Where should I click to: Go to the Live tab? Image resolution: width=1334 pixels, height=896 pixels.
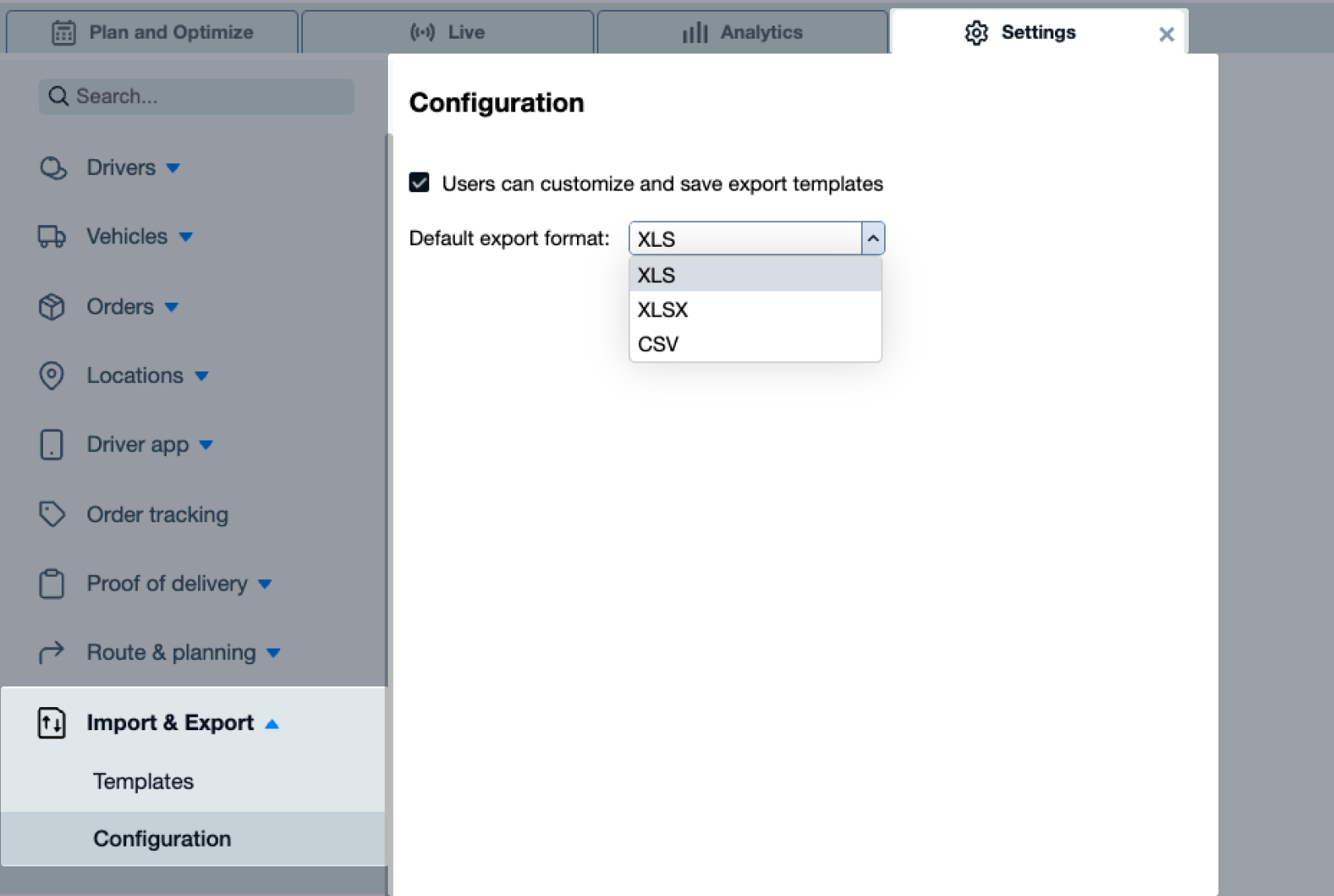(x=447, y=32)
